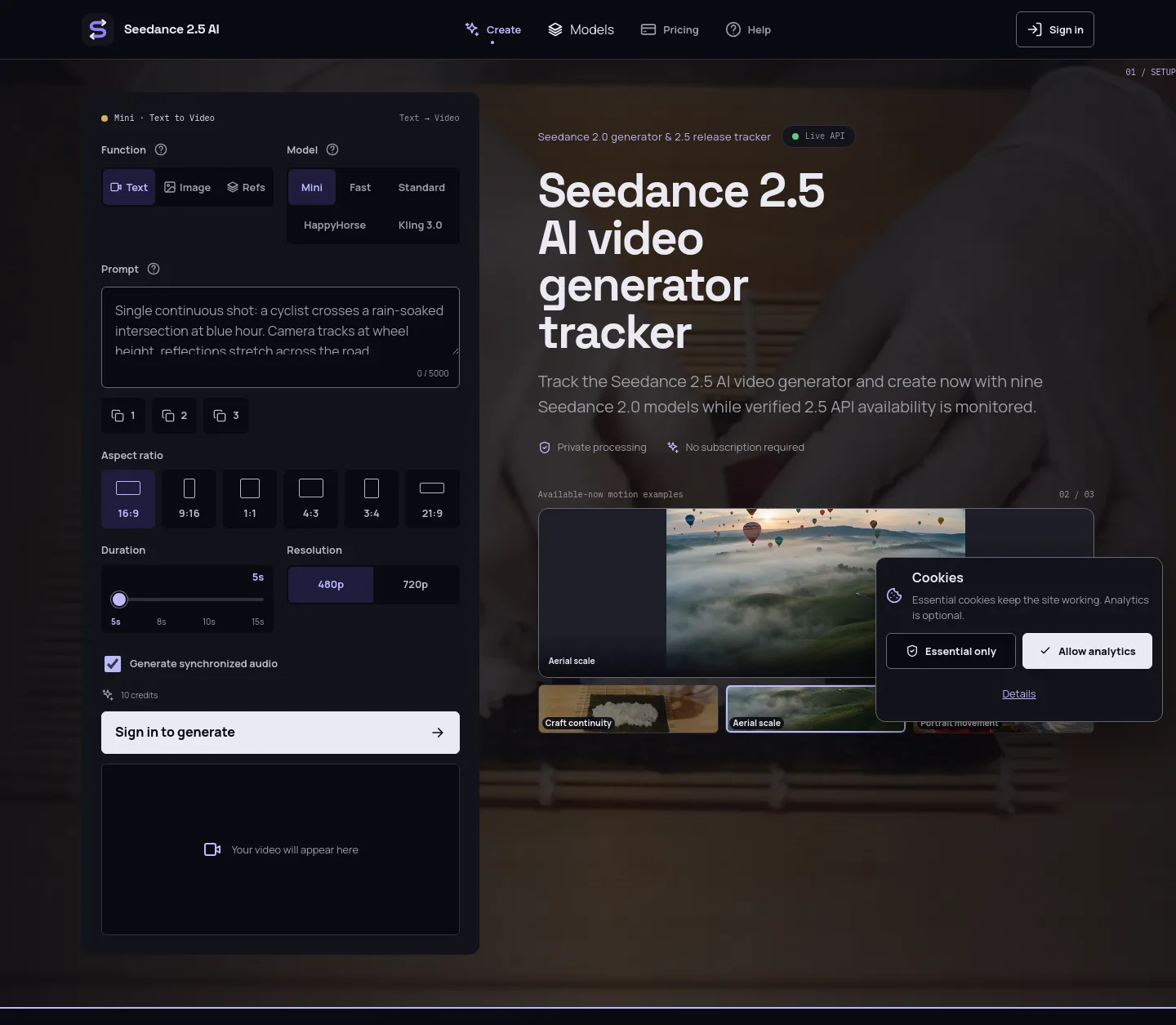Click the sparkle icon beside No subscription required
Viewport: 1176px width, 1025px height.
(673, 448)
